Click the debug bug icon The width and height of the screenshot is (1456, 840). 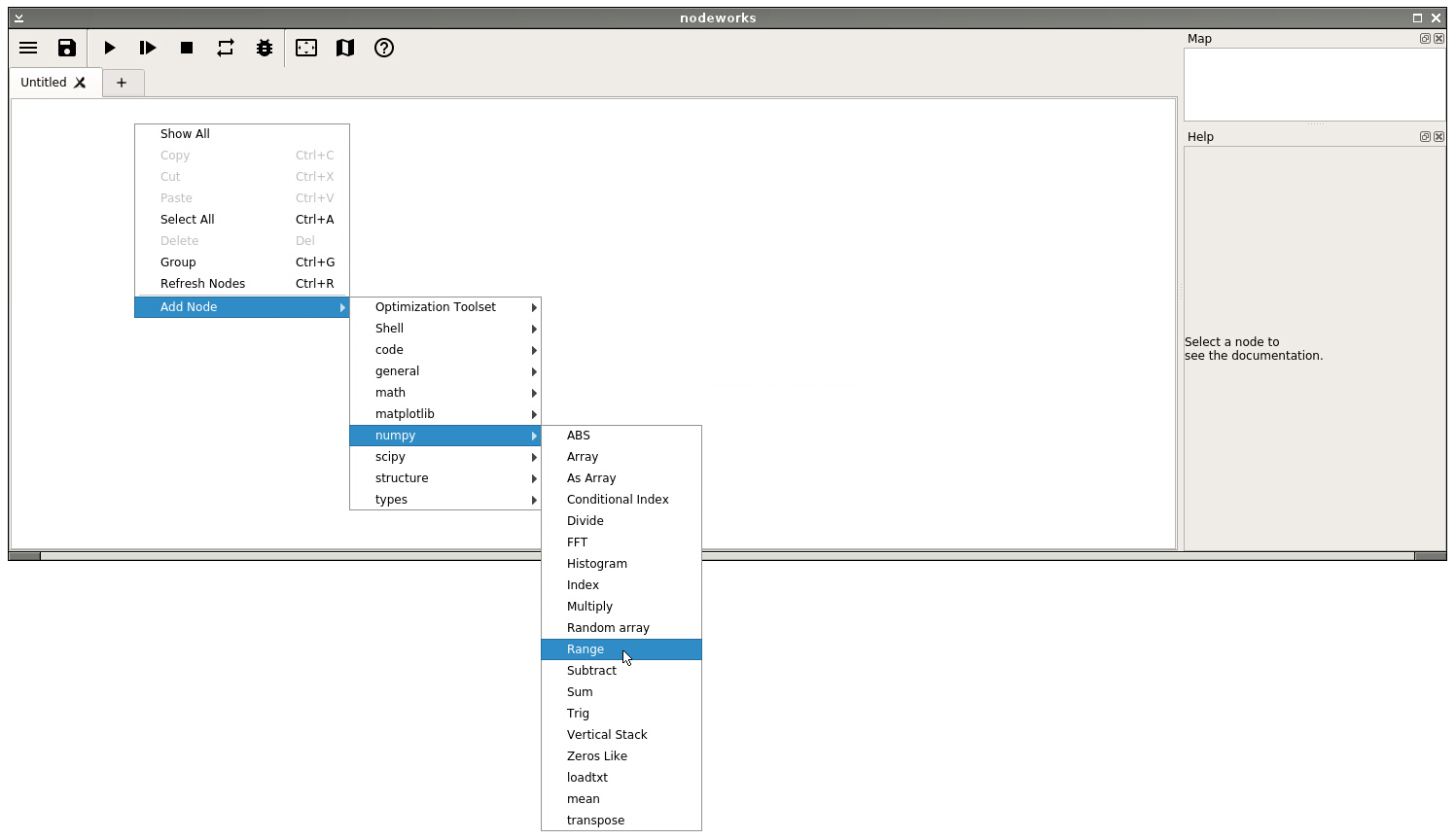coord(265,48)
